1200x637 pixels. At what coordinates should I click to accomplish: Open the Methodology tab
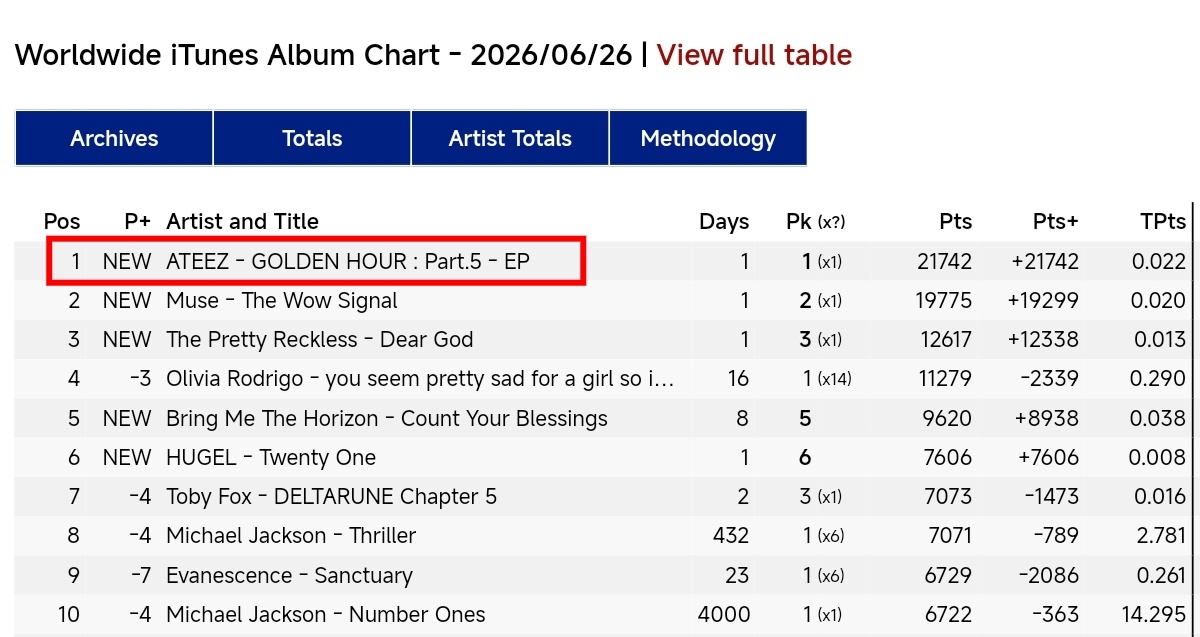pyautogui.click(x=708, y=139)
